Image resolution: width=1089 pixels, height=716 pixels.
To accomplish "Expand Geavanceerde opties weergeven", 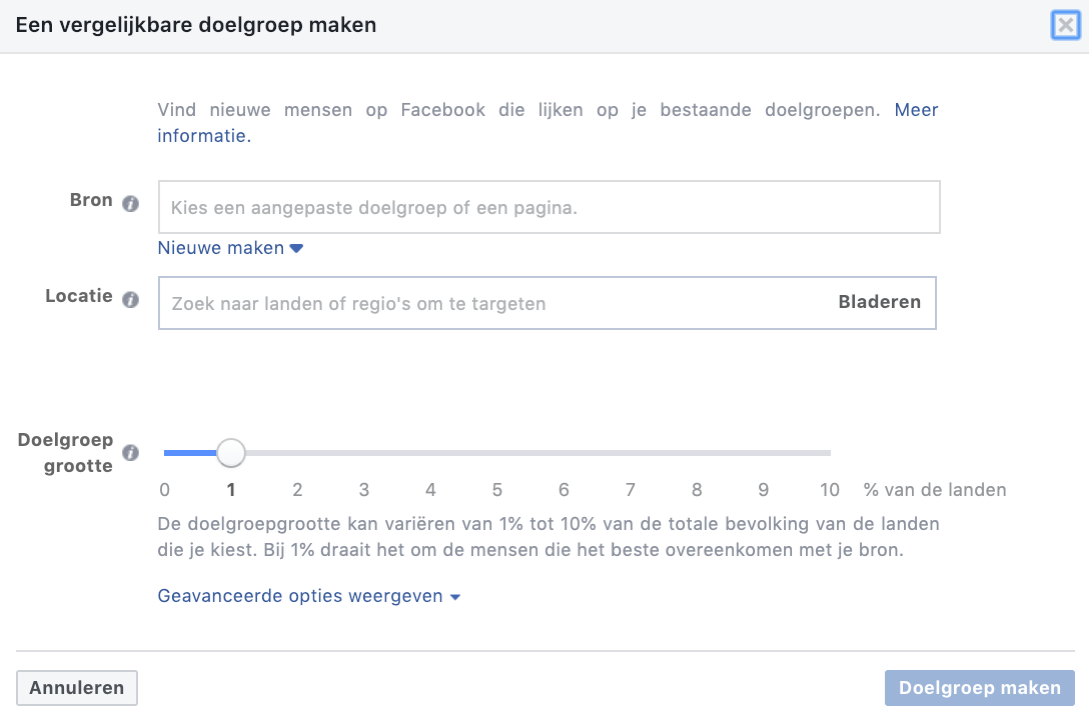I will point(309,596).
